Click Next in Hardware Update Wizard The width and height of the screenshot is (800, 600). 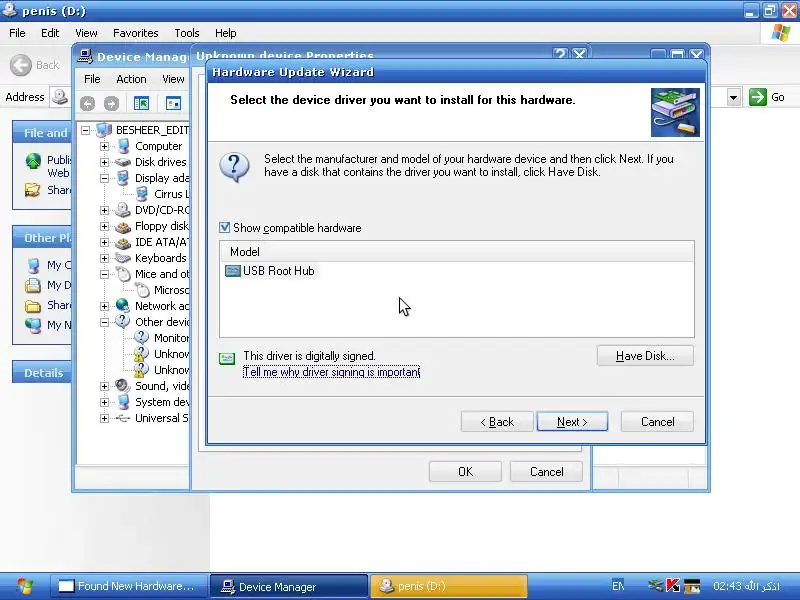pyautogui.click(x=572, y=422)
